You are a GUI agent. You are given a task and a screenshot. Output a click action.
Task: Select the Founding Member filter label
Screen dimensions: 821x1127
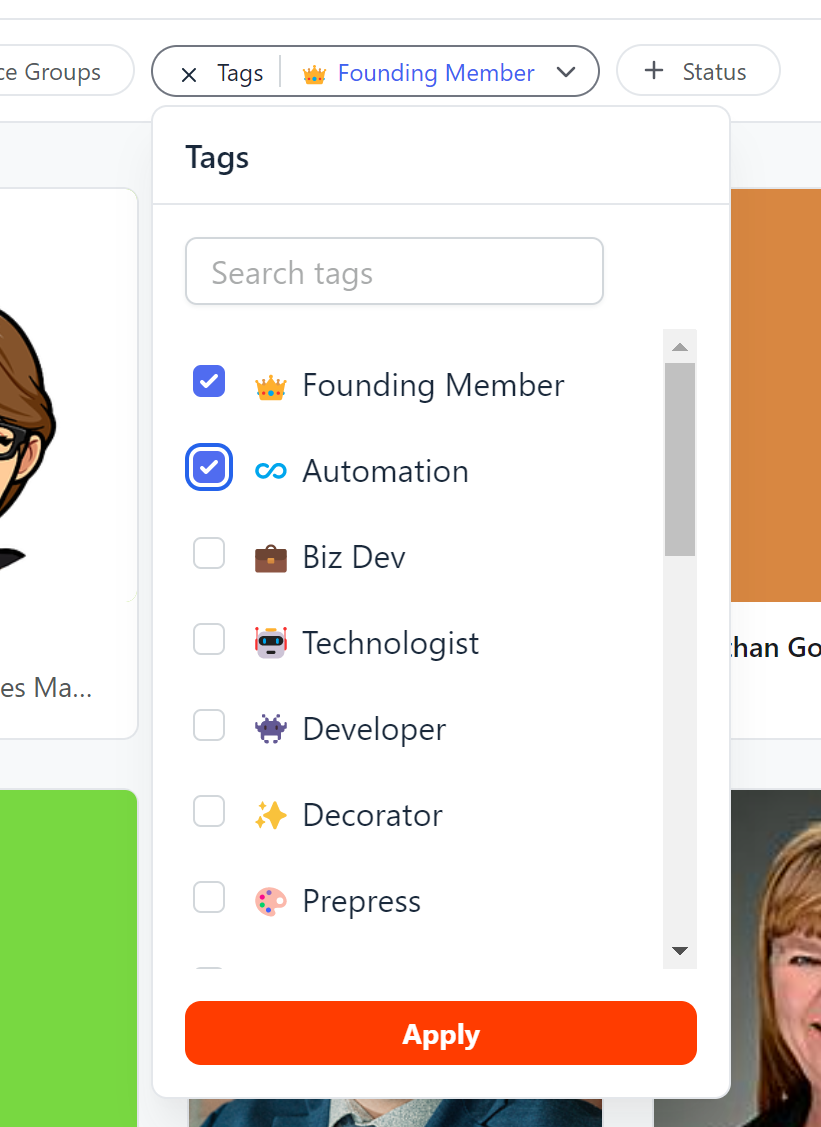click(435, 73)
